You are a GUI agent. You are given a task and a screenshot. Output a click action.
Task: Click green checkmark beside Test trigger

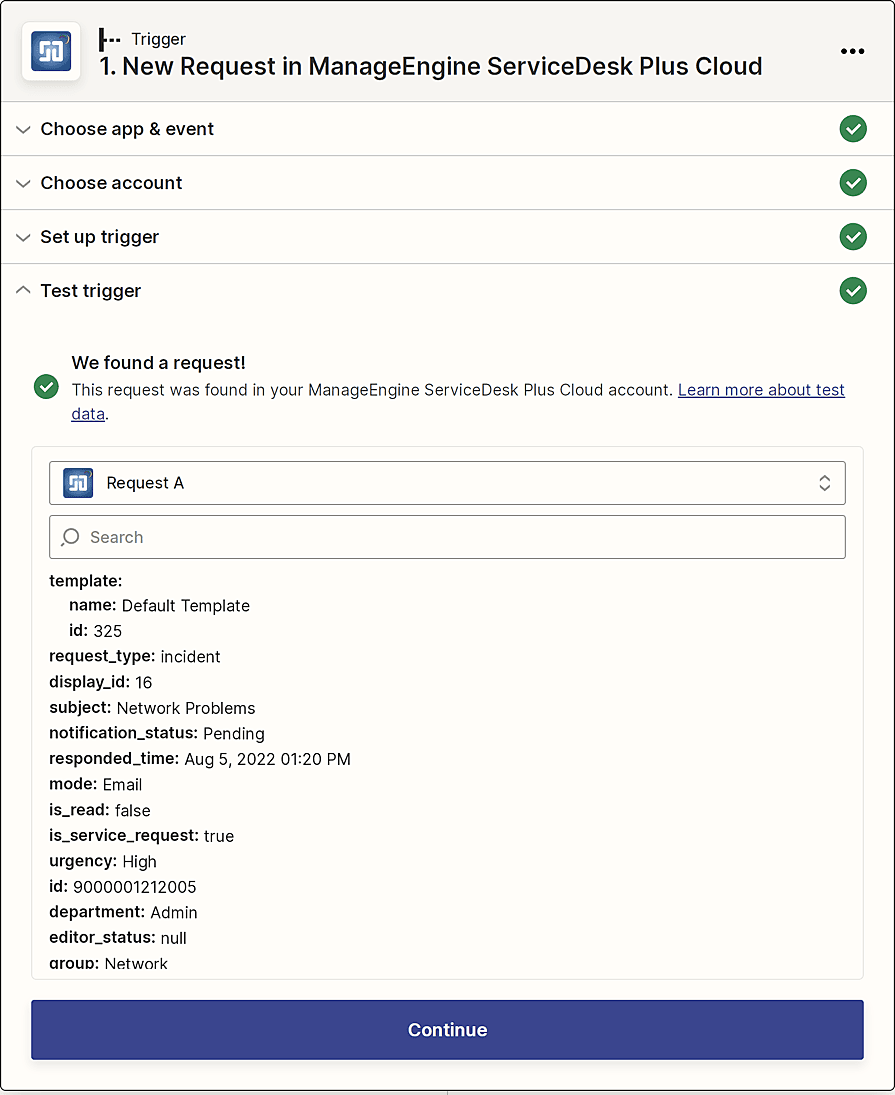click(x=852, y=291)
